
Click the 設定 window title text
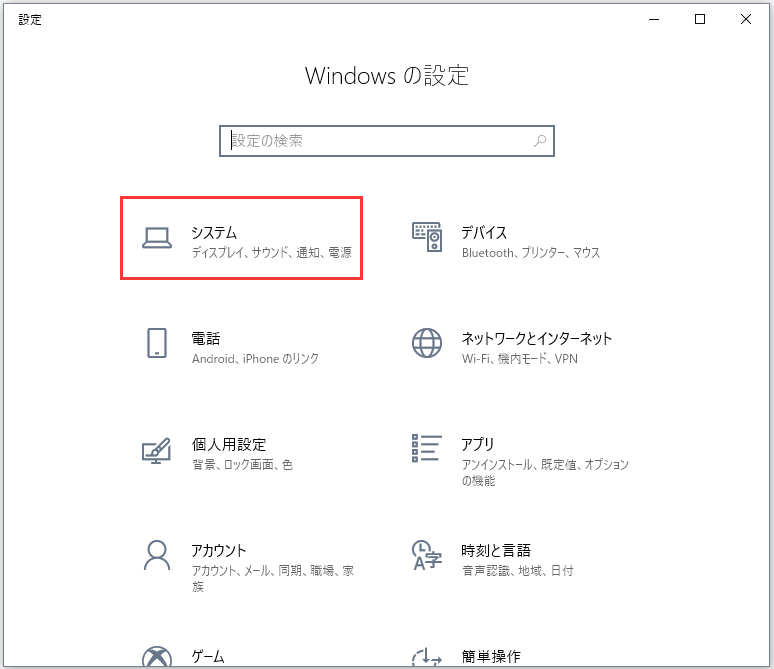[x=30, y=20]
